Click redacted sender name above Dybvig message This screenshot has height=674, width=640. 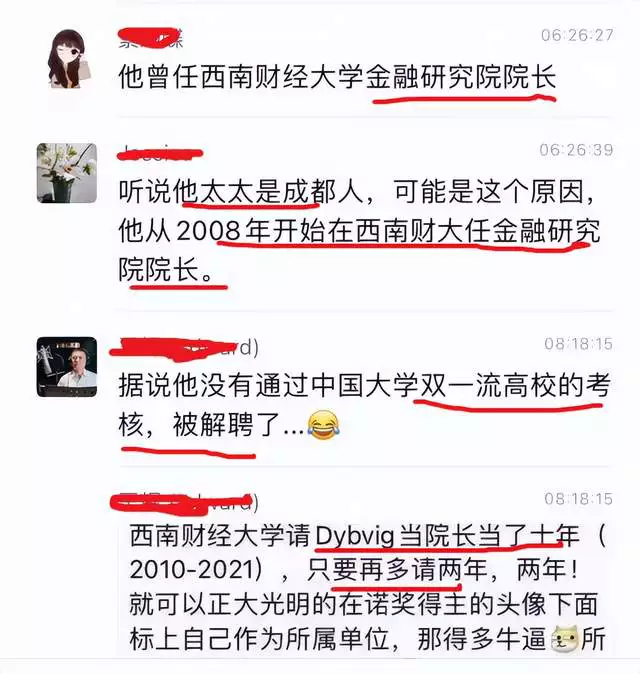click(184, 501)
